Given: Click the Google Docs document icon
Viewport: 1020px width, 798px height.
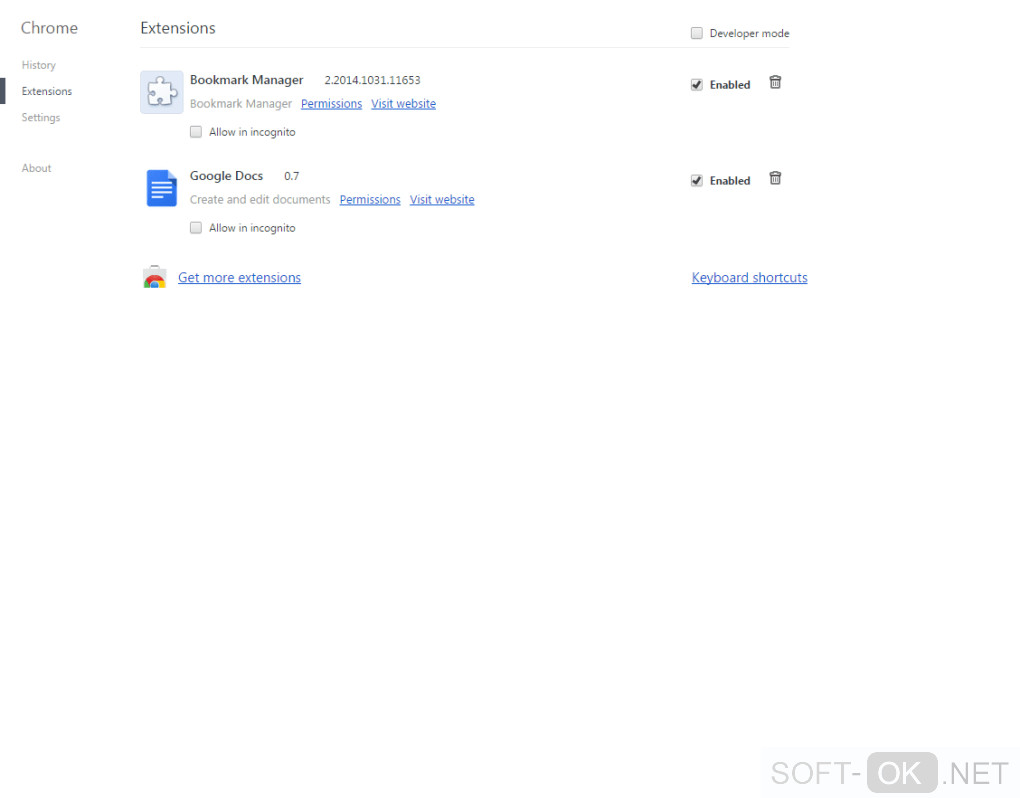Looking at the screenshot, I should pyautogui.click(x=161, y=188).
